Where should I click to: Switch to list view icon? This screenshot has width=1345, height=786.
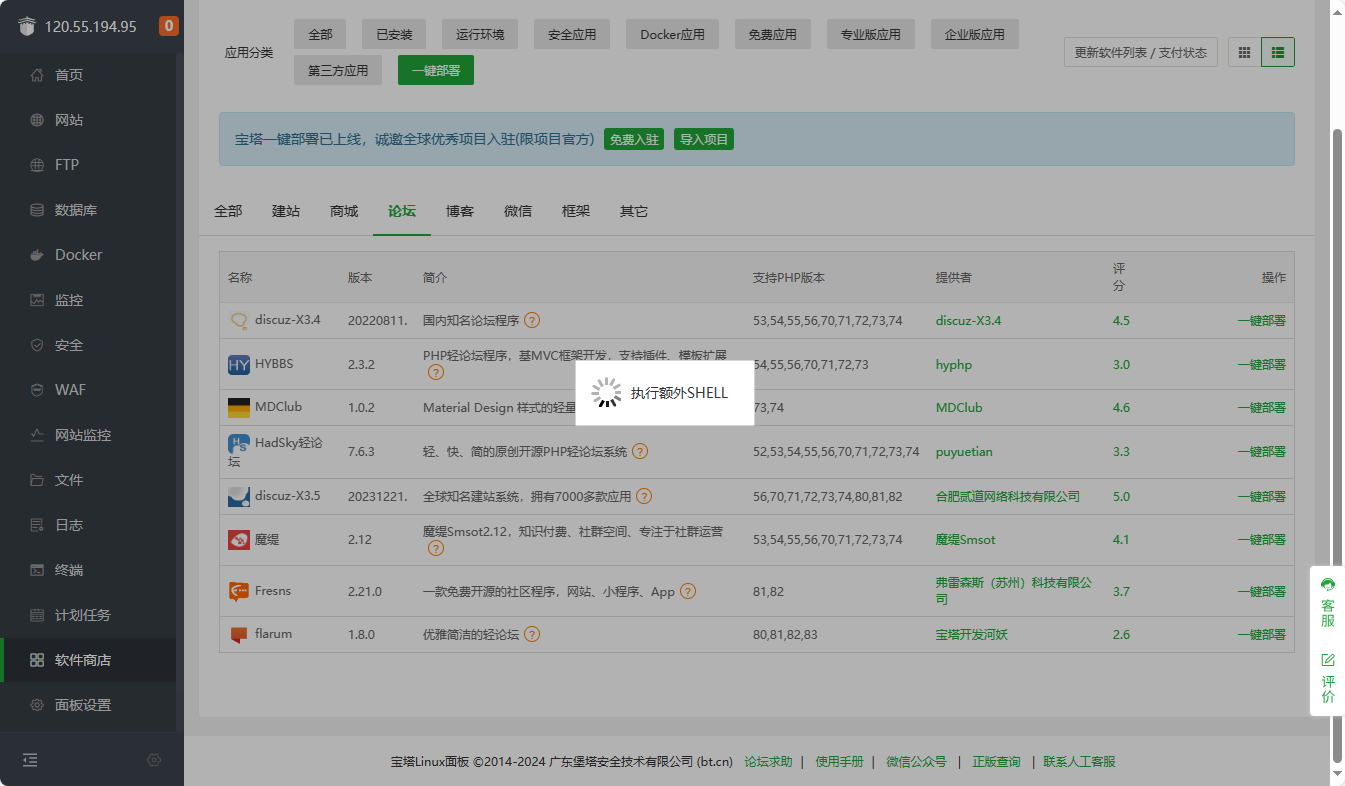pos(1278,52)
